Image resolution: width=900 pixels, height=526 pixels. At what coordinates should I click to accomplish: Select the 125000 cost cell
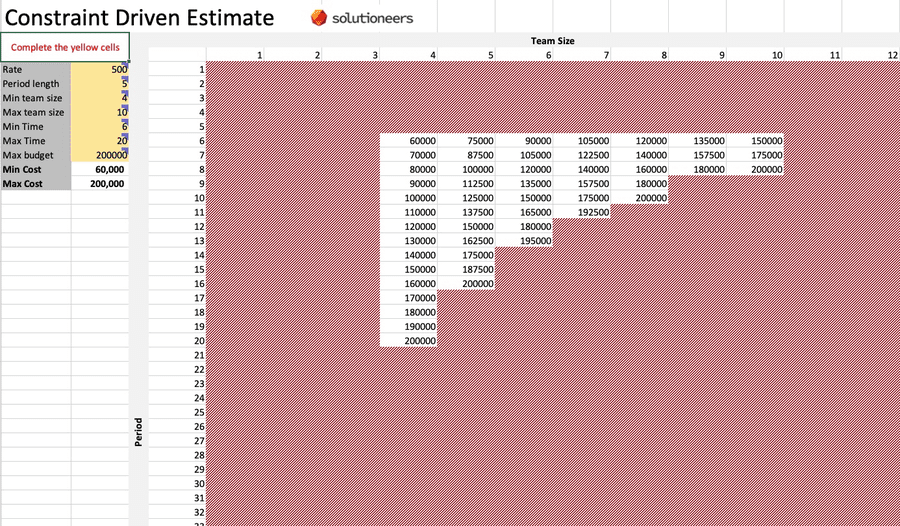click(x=467, y=198)
